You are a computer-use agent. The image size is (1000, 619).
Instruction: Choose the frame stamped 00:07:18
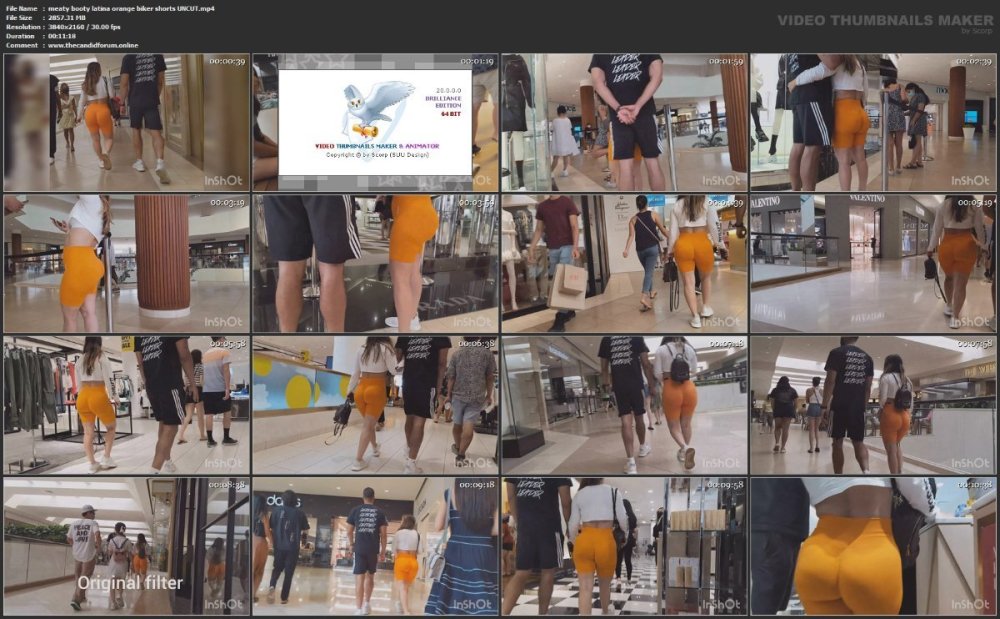tap(624, 405)
